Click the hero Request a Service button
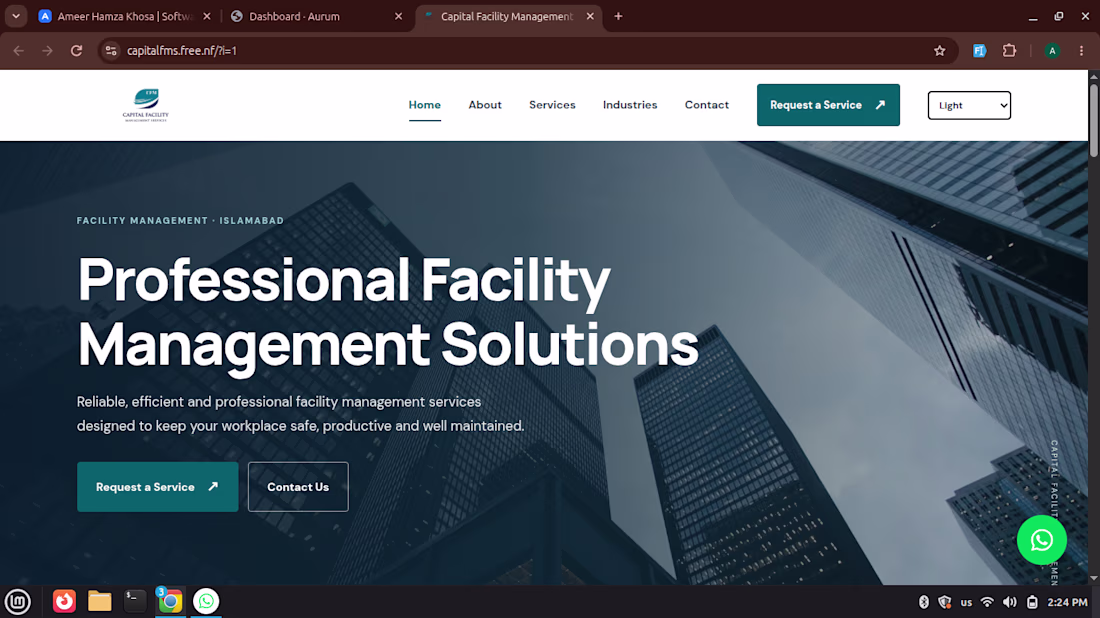1100x618 pixels. pos(158,487)
